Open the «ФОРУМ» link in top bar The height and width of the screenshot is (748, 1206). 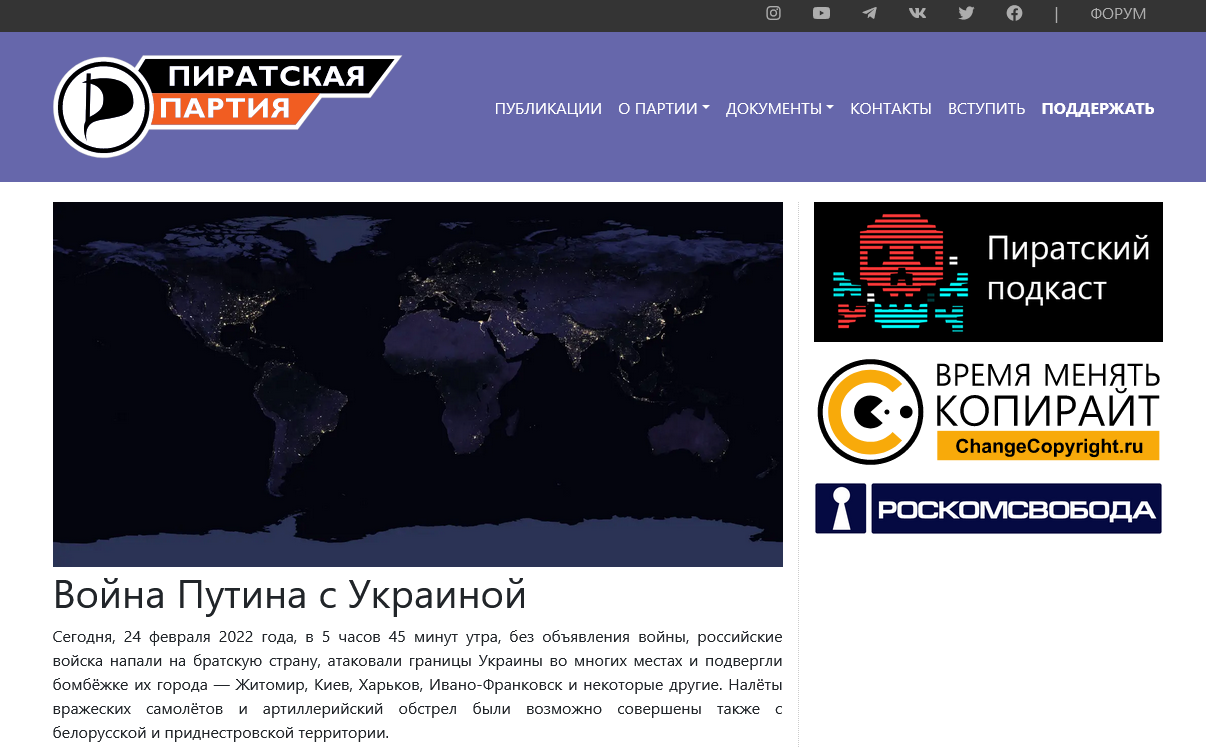(x=1118, y=14)
